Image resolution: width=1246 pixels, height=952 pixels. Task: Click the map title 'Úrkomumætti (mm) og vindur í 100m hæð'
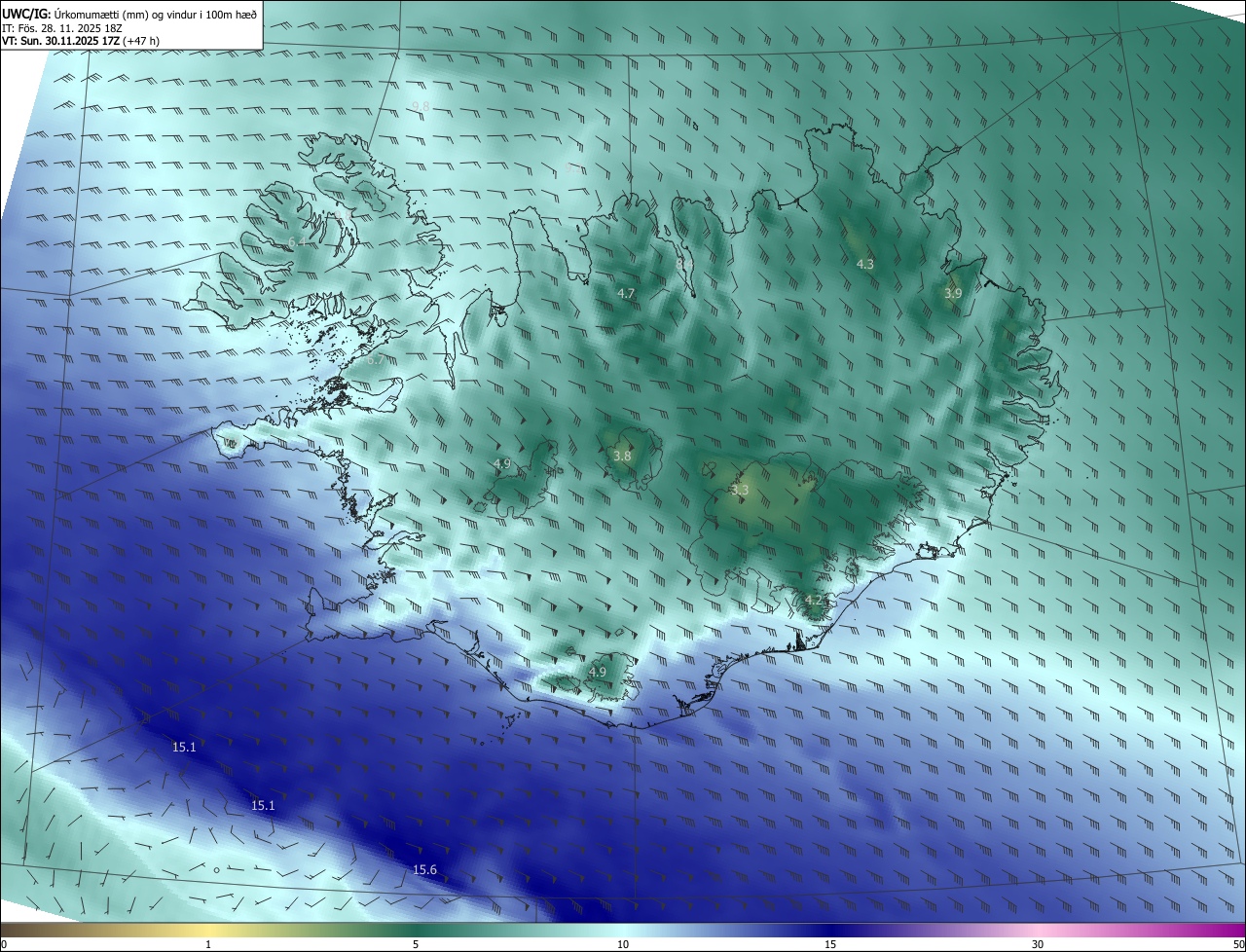tap(155, 14)
